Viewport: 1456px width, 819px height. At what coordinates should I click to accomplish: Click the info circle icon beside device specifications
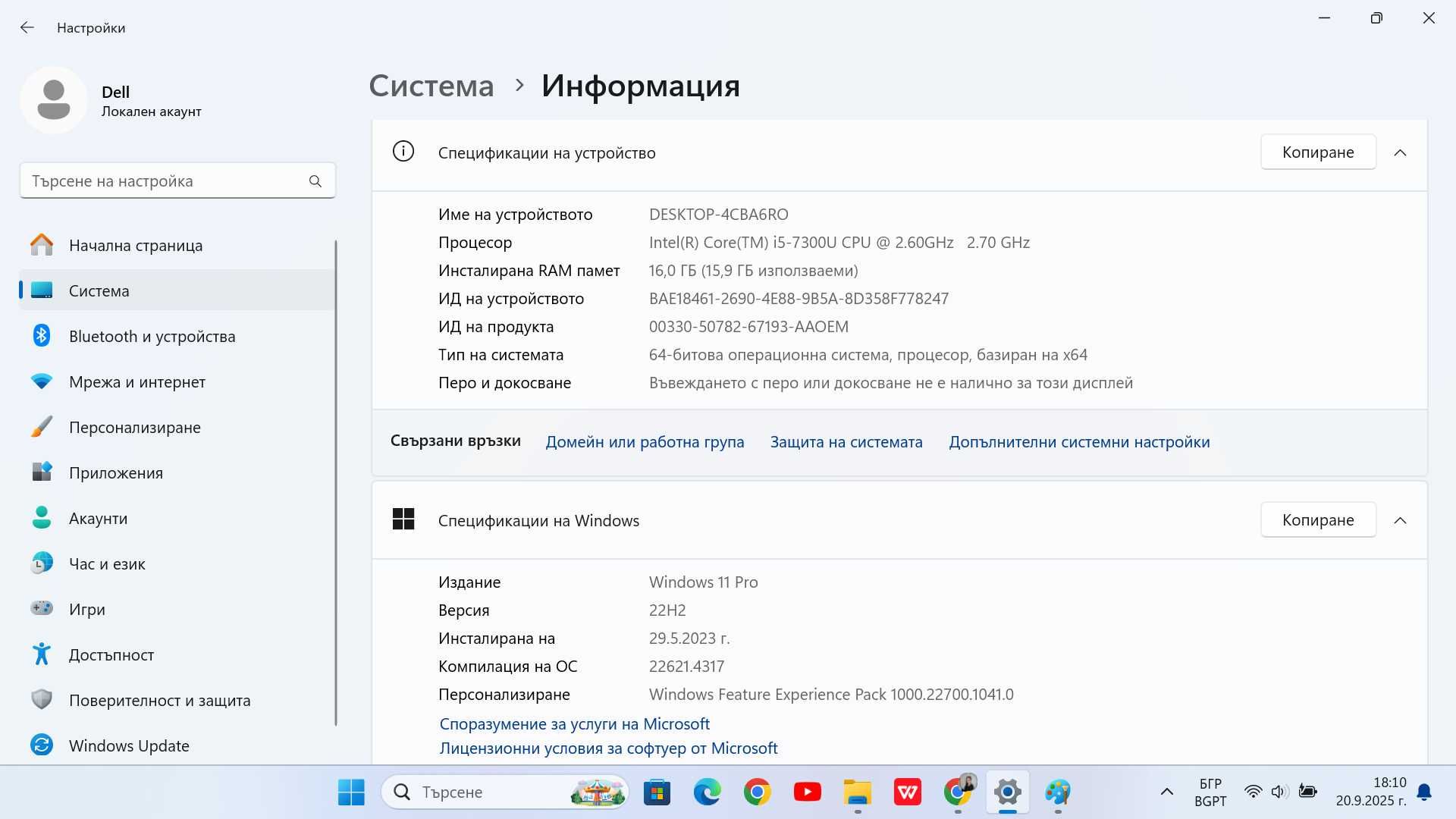[x=403, y=152]
